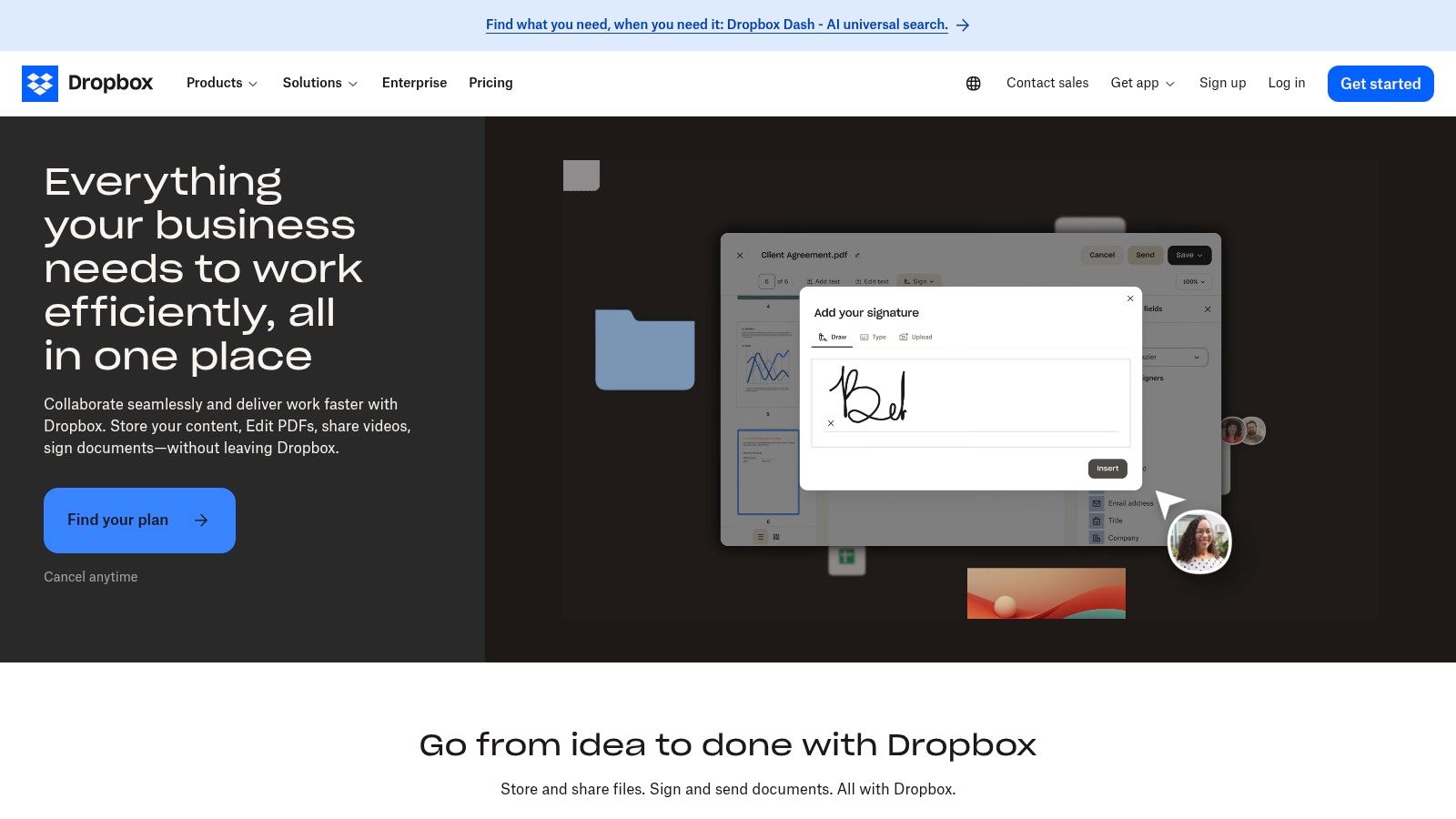The height and width of the screenshot is (819, 1456).
Task: Click the signature drawing canvas
Action: tap(971, 403)
